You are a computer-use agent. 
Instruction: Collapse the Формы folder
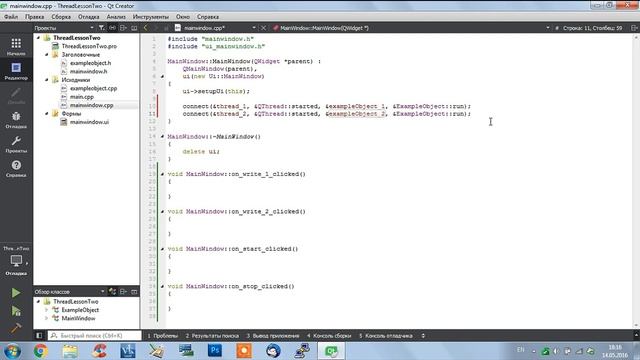47,113
